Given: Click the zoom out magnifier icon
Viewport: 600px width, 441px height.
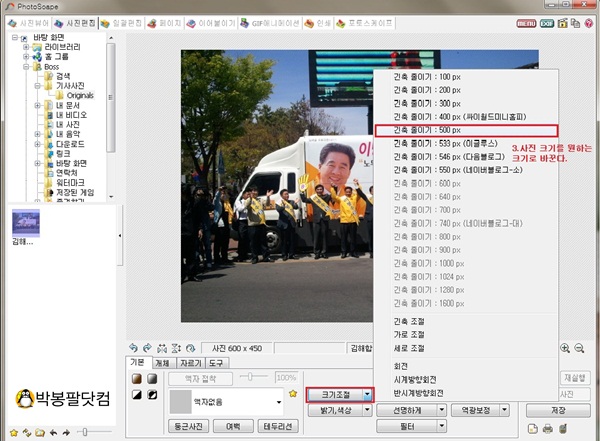Looking at the screenshot, I should click(x=580, y=348).
